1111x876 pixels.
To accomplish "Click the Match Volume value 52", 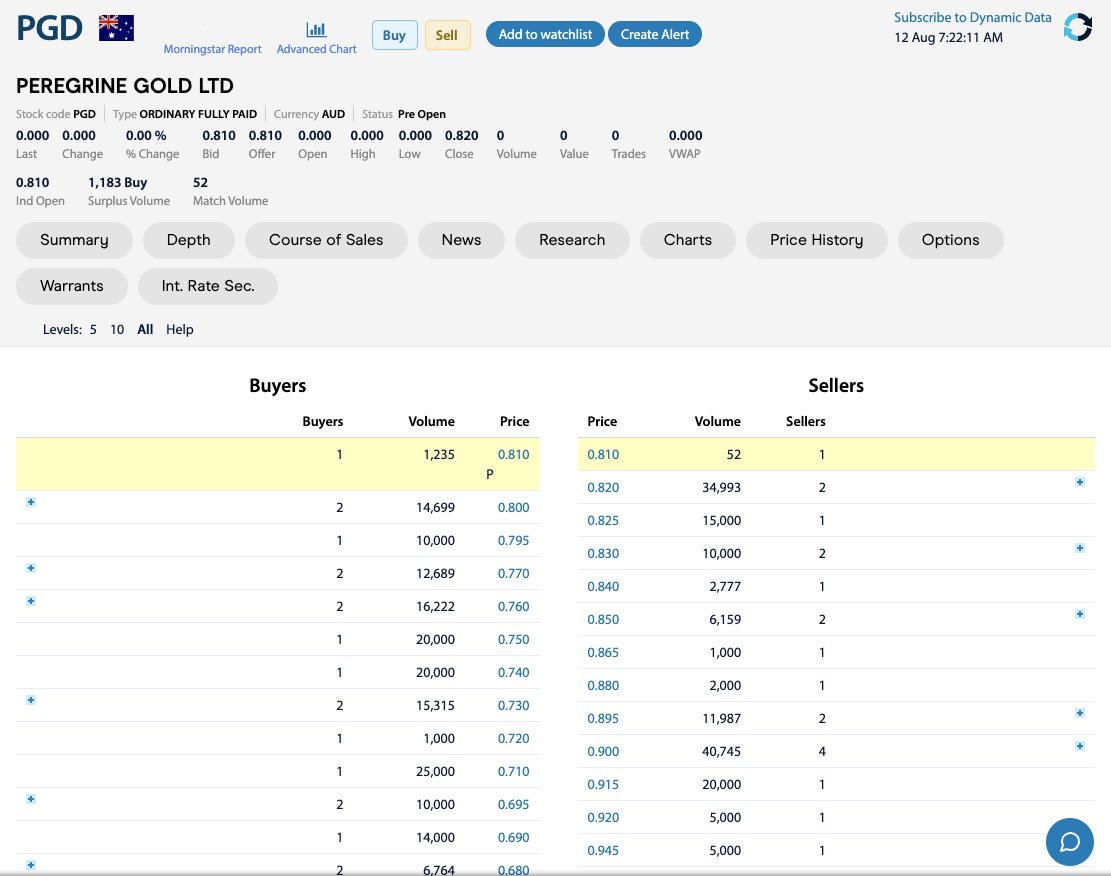I will (201, 183).
